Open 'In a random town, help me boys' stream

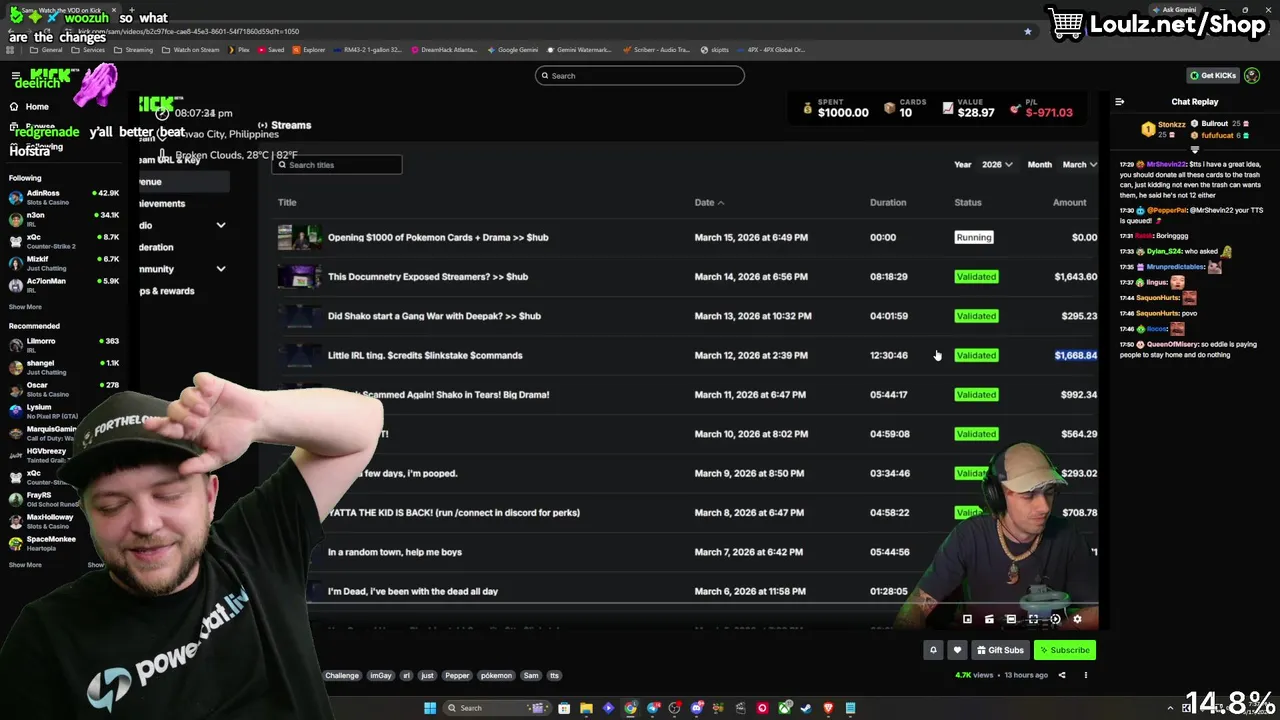coord(395,552)
